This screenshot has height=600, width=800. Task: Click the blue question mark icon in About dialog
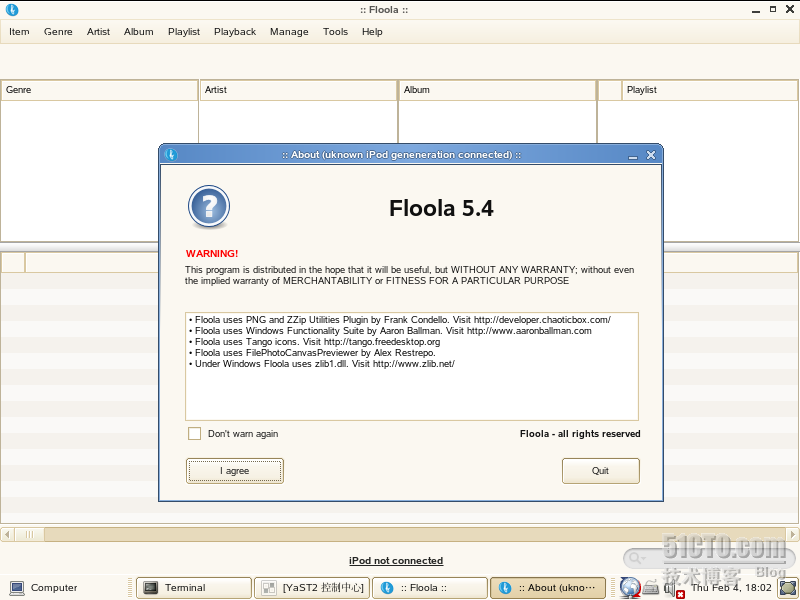[209, 207]
